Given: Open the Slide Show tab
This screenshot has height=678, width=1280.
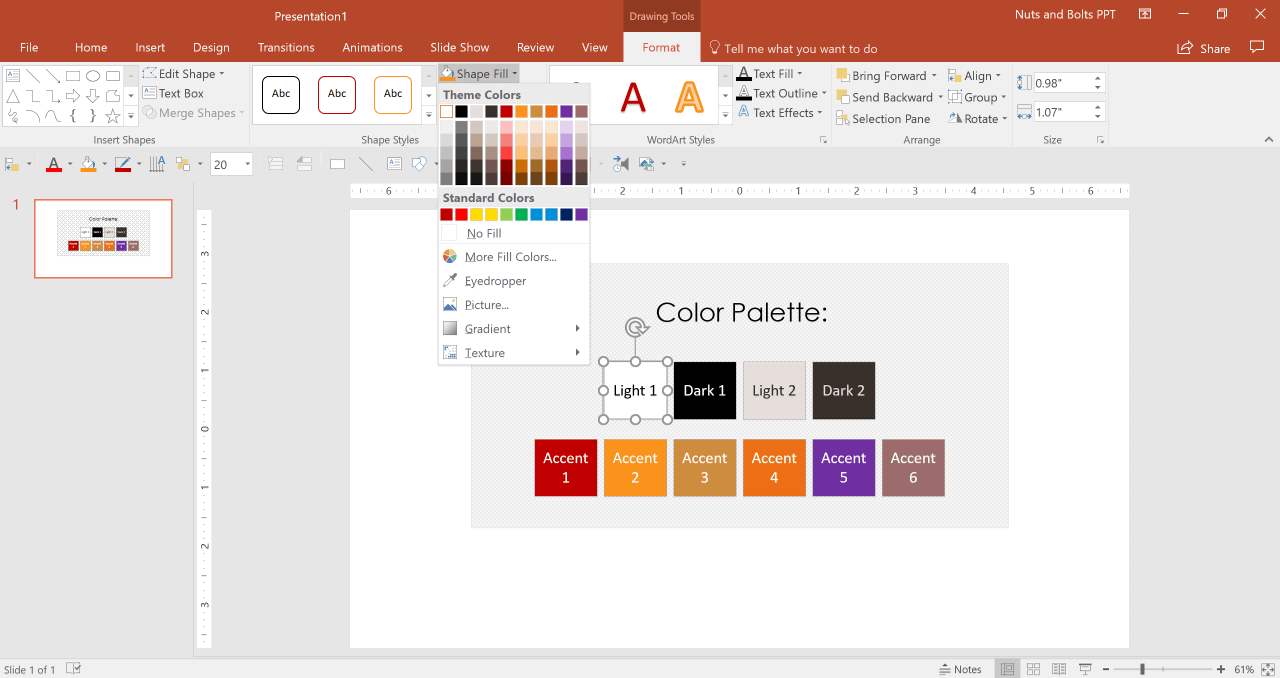Looking at the screenshot, I should pyautogui.click(x=460, y=47).
